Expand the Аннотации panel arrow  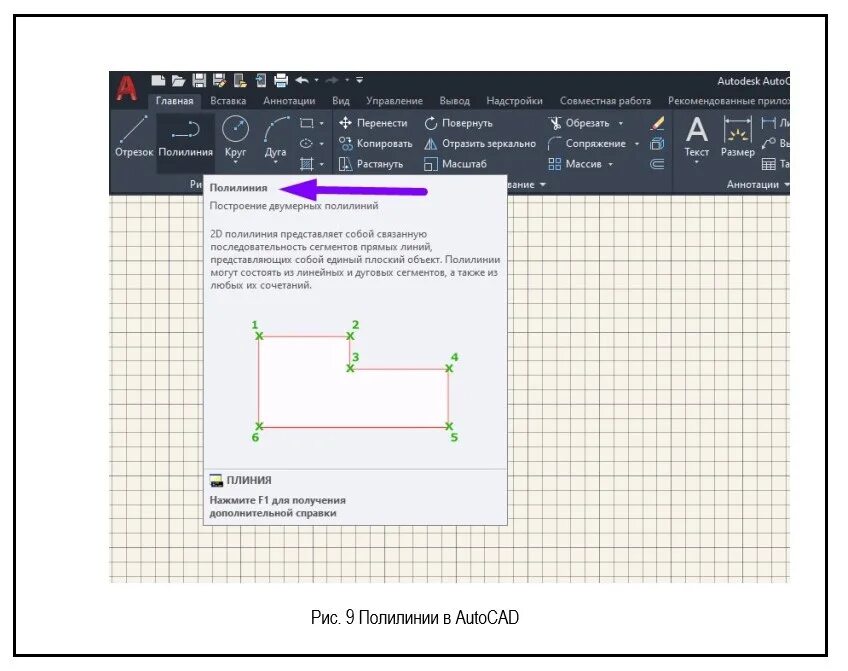tap(786, 185)
